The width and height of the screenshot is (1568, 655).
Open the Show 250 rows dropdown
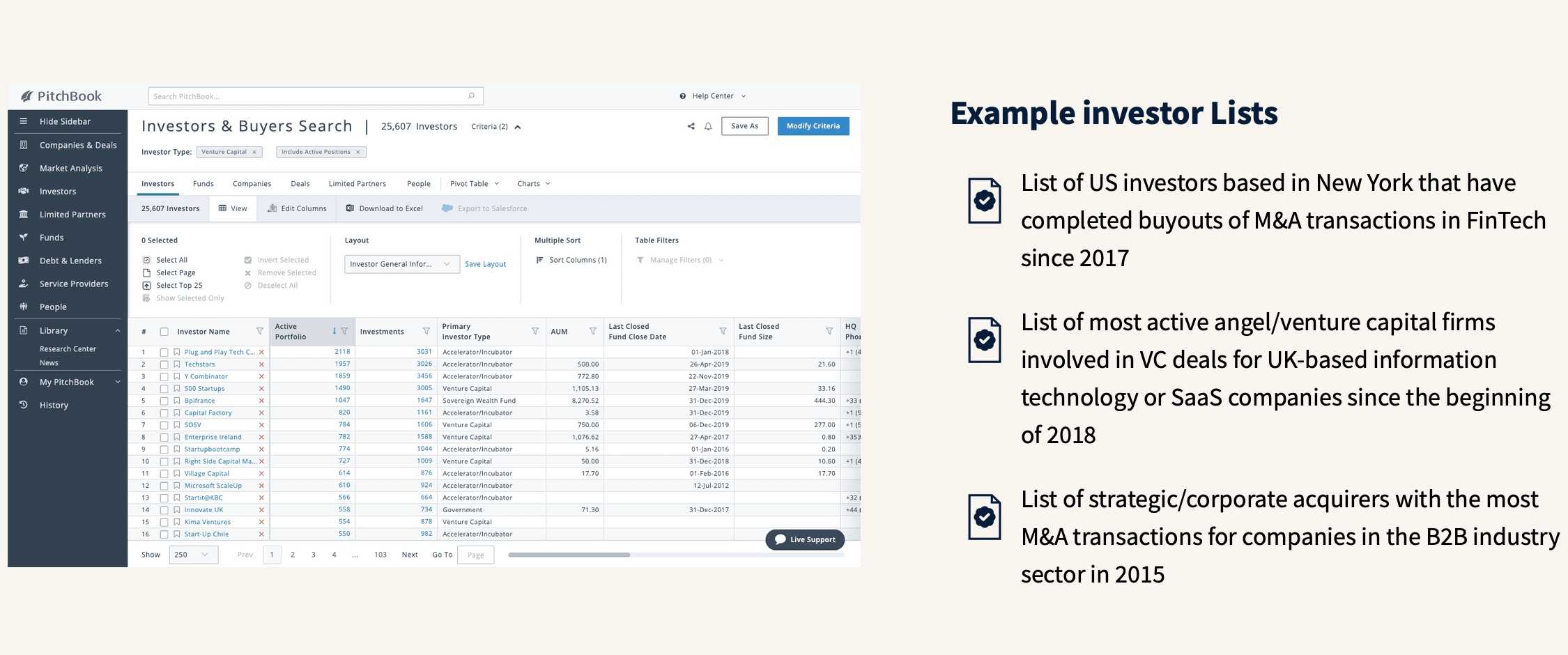click(x=193, y=555)
